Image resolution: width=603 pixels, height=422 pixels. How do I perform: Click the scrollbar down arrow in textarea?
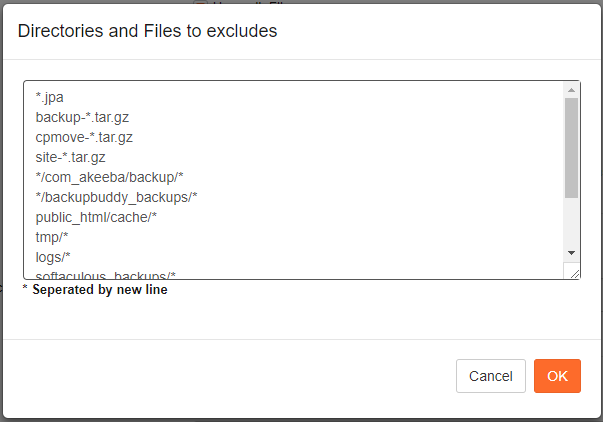(x=571, y=253)
